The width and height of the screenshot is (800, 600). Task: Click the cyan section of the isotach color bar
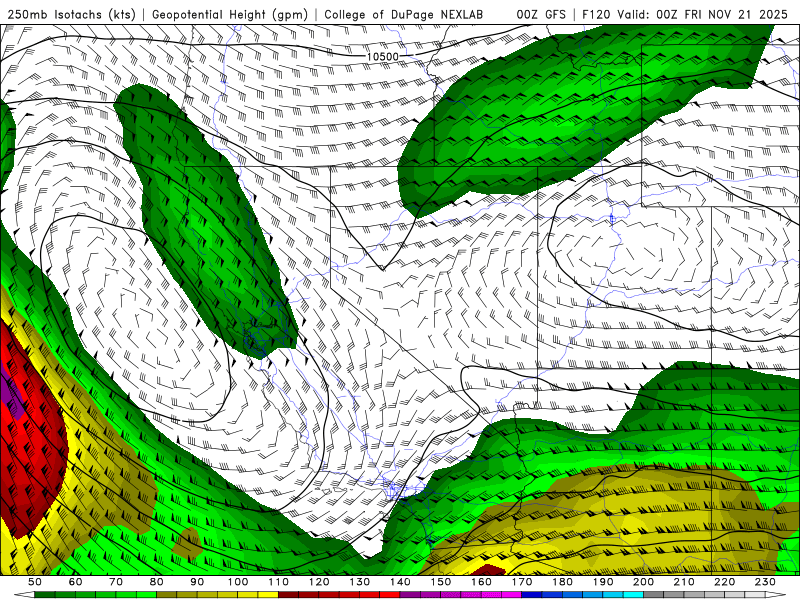(633, 595)
